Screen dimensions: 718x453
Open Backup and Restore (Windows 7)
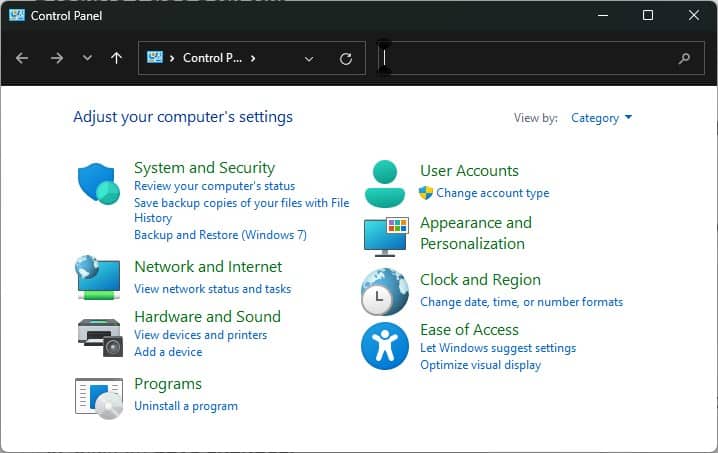click(x=220, y=235)
